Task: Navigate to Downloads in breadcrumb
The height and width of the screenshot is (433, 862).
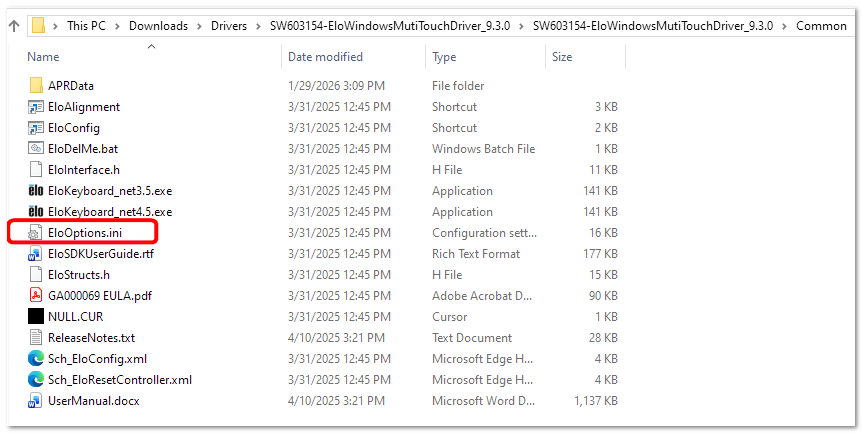Action: pyautogui.click(x=158, y=26)
